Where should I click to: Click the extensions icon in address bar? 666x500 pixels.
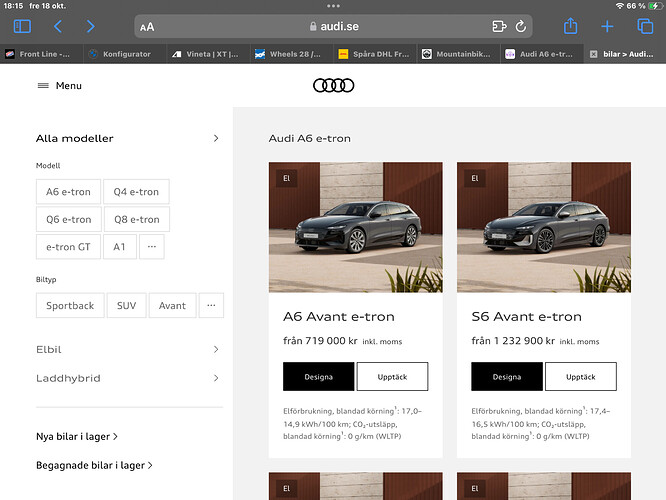(499, 26)
